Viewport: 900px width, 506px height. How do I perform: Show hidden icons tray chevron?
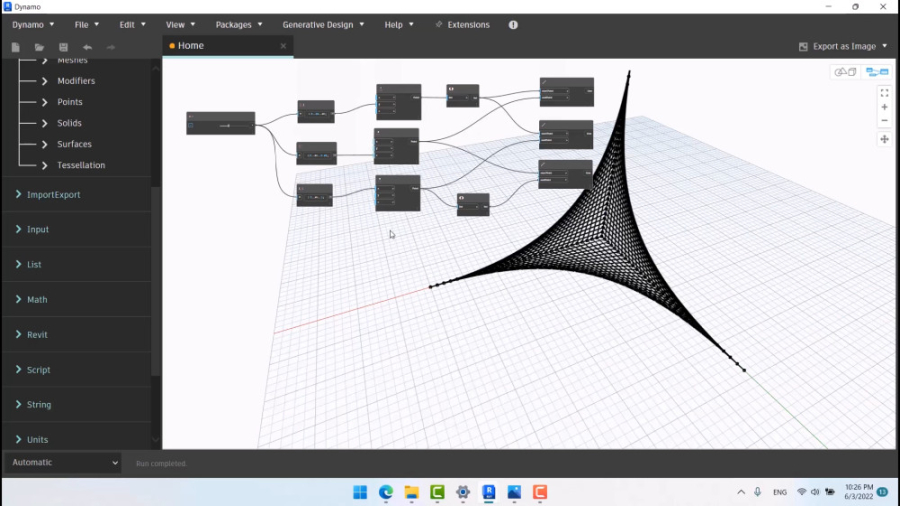click(741, 492)
